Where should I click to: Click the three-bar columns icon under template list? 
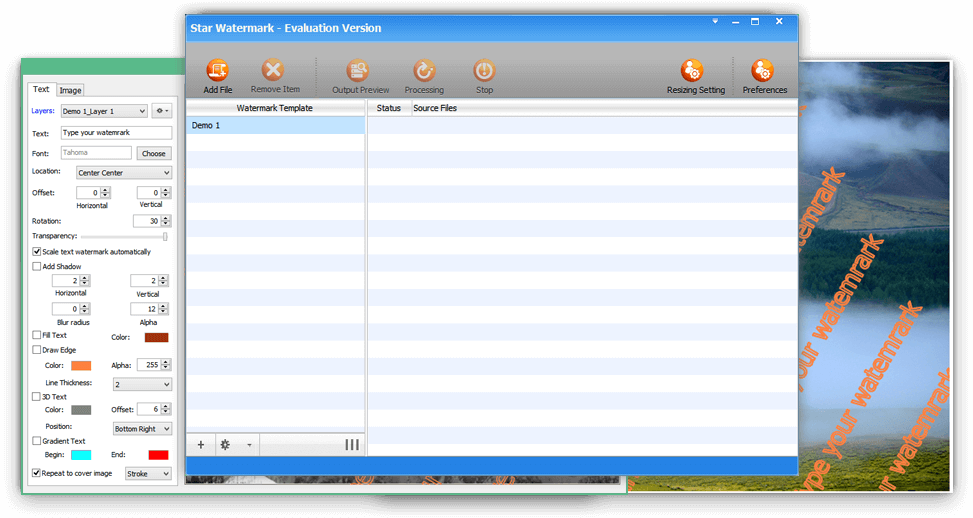click(352, 445)
